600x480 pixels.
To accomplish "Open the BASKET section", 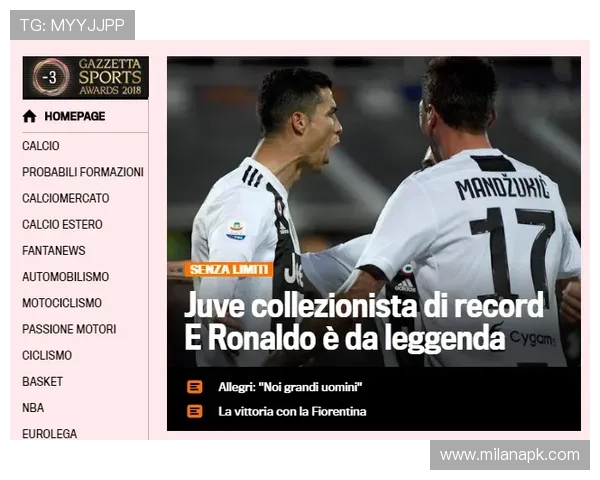I will tap(42, 381).
